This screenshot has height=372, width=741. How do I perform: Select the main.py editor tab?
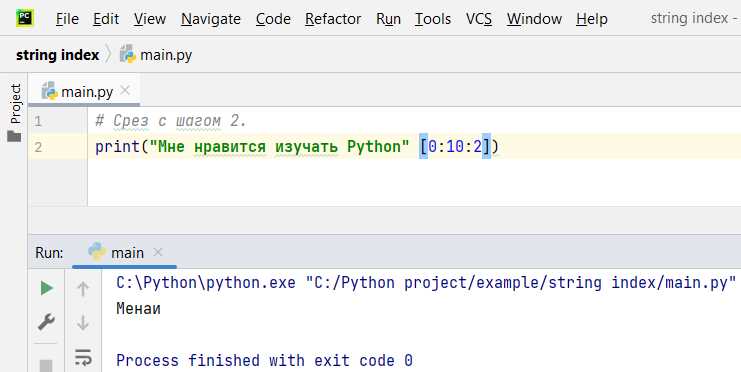point(78,91)
